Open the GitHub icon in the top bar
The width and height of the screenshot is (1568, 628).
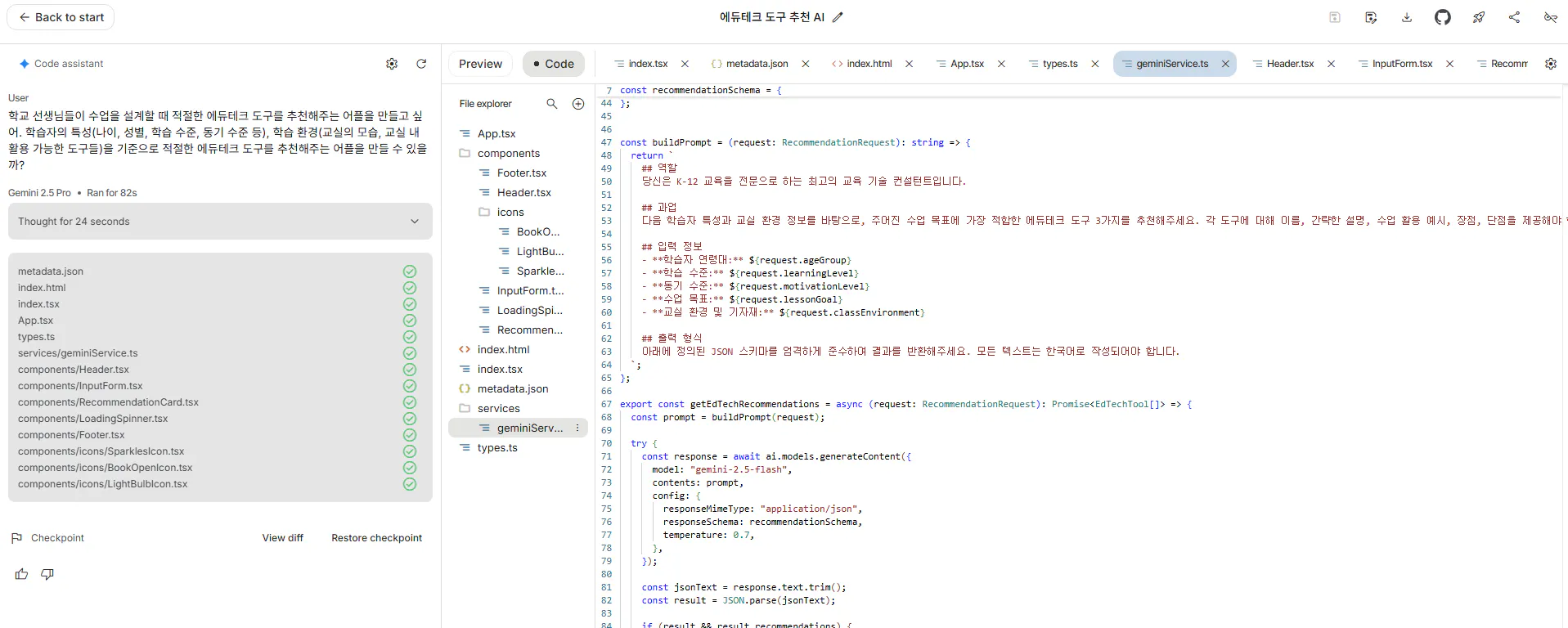pos(1443,17)
